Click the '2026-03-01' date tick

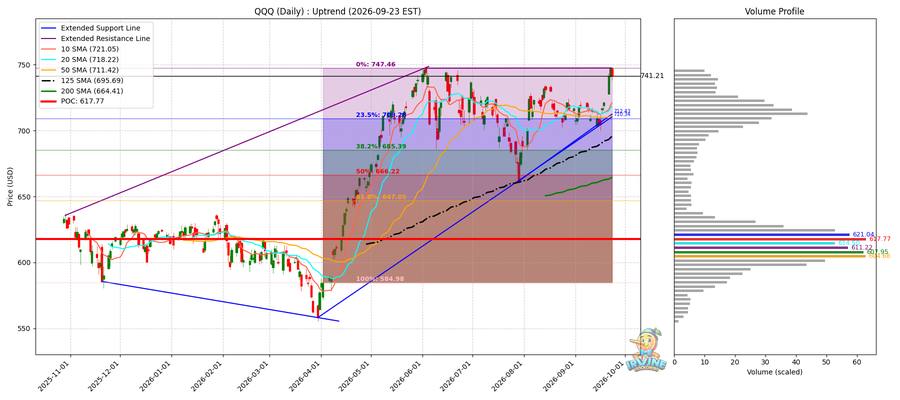(255, 374)
